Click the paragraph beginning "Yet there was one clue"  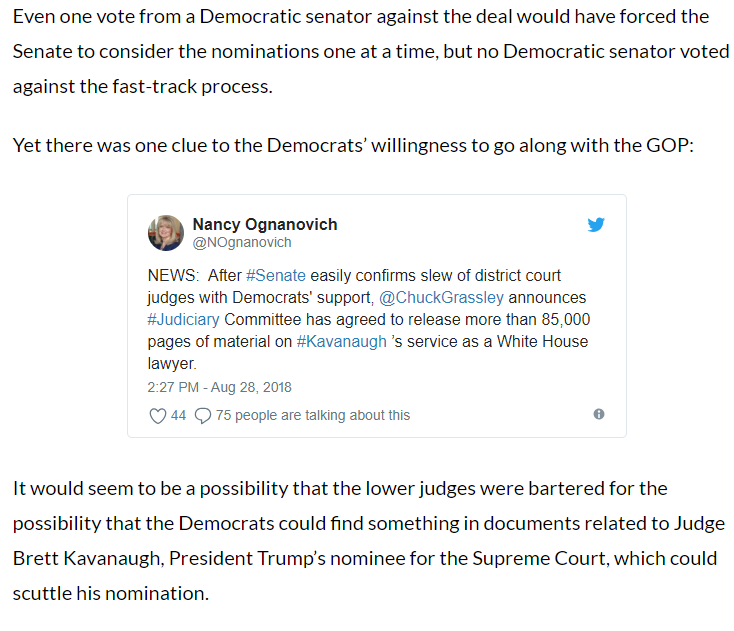click(353, 146)
